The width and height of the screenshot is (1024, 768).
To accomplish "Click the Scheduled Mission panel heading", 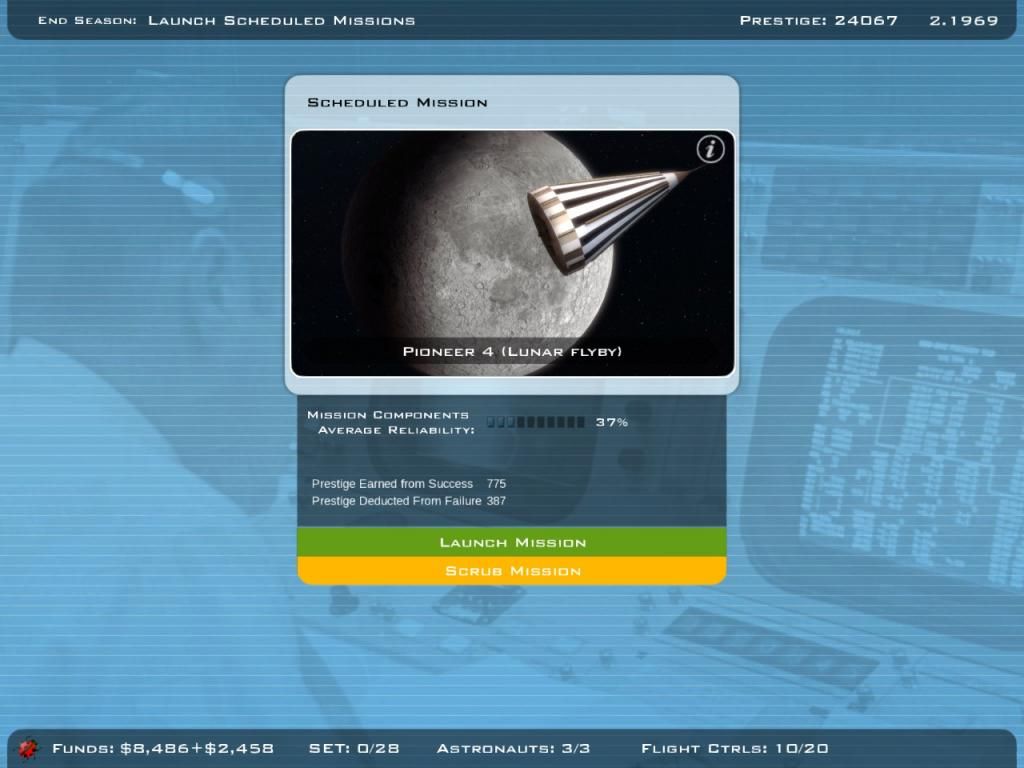I will click(397, 103).
